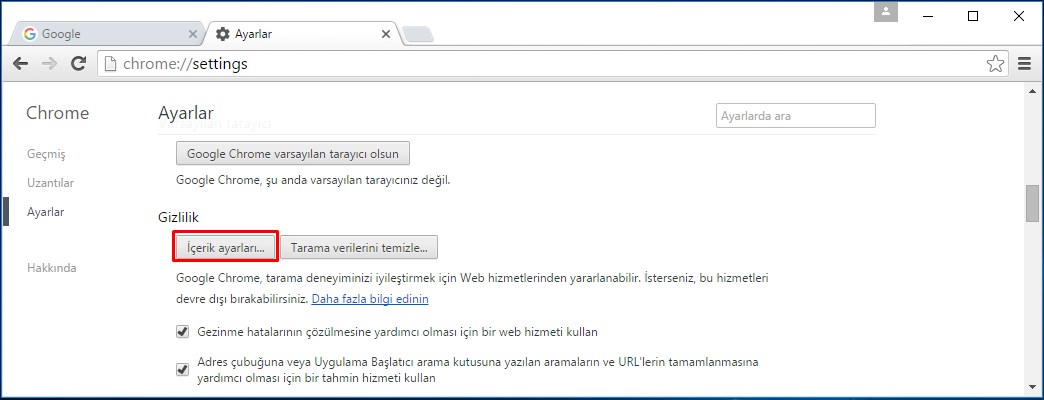Viewport: 1044px width, 400px height.
Task: Click the user profile icon in title bar
Action: tap(885, 12)
